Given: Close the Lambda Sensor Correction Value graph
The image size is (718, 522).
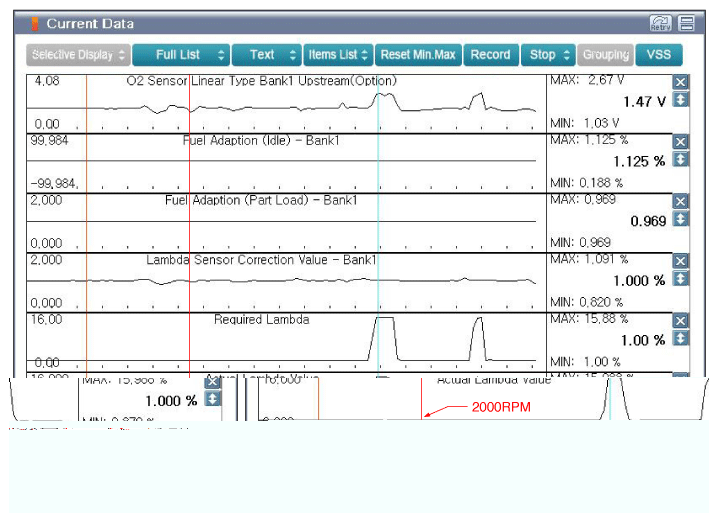Looking at the screenshot, I should pos(681,261).
